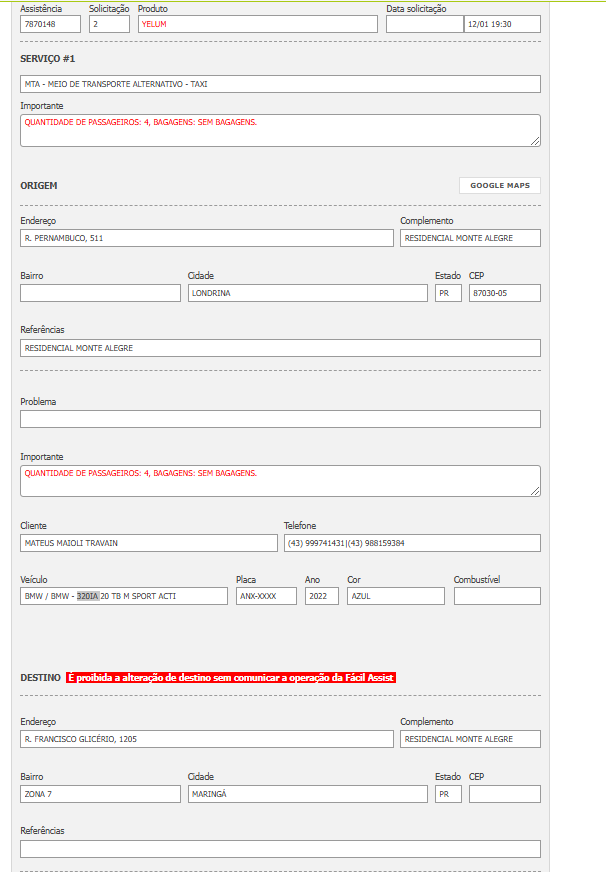Screen dimensions: 606x872
Task: Click the destination Estado field PR
Action: click(x=448, y=794)
